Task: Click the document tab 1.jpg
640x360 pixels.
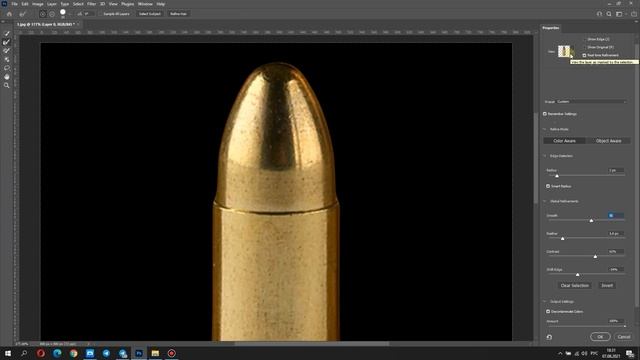Action: (45, 24)
